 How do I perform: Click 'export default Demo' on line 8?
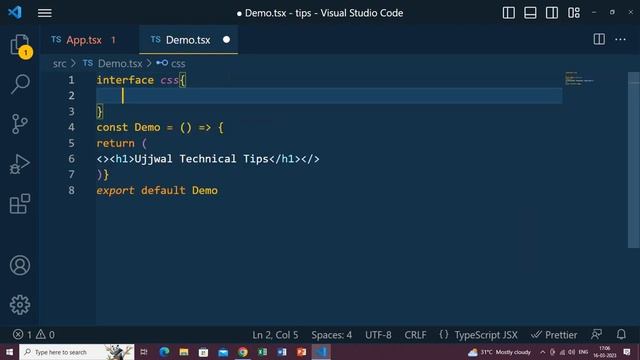click(157, 191)
